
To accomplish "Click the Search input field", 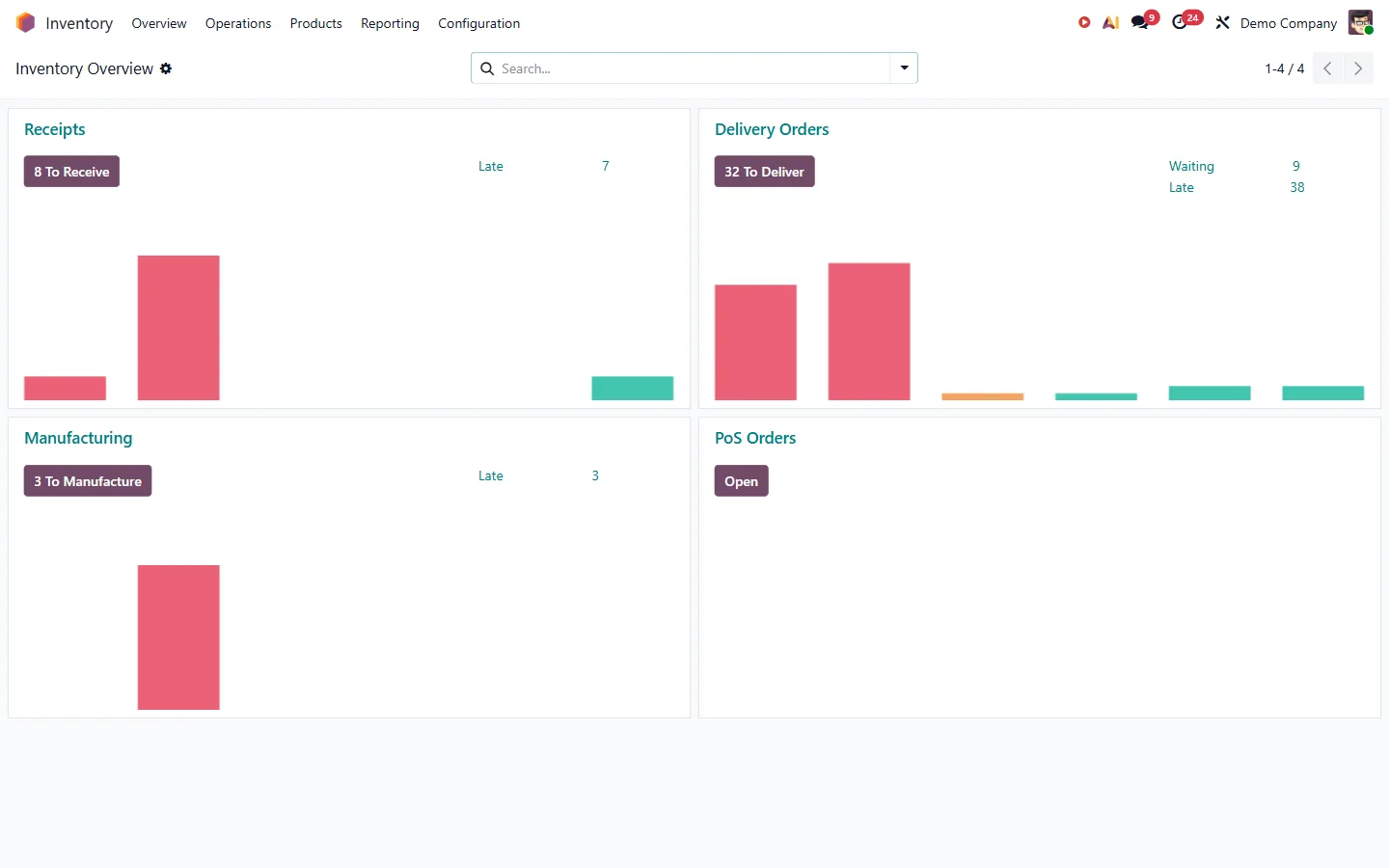I will pyautogui.click(x=694, y=68).
